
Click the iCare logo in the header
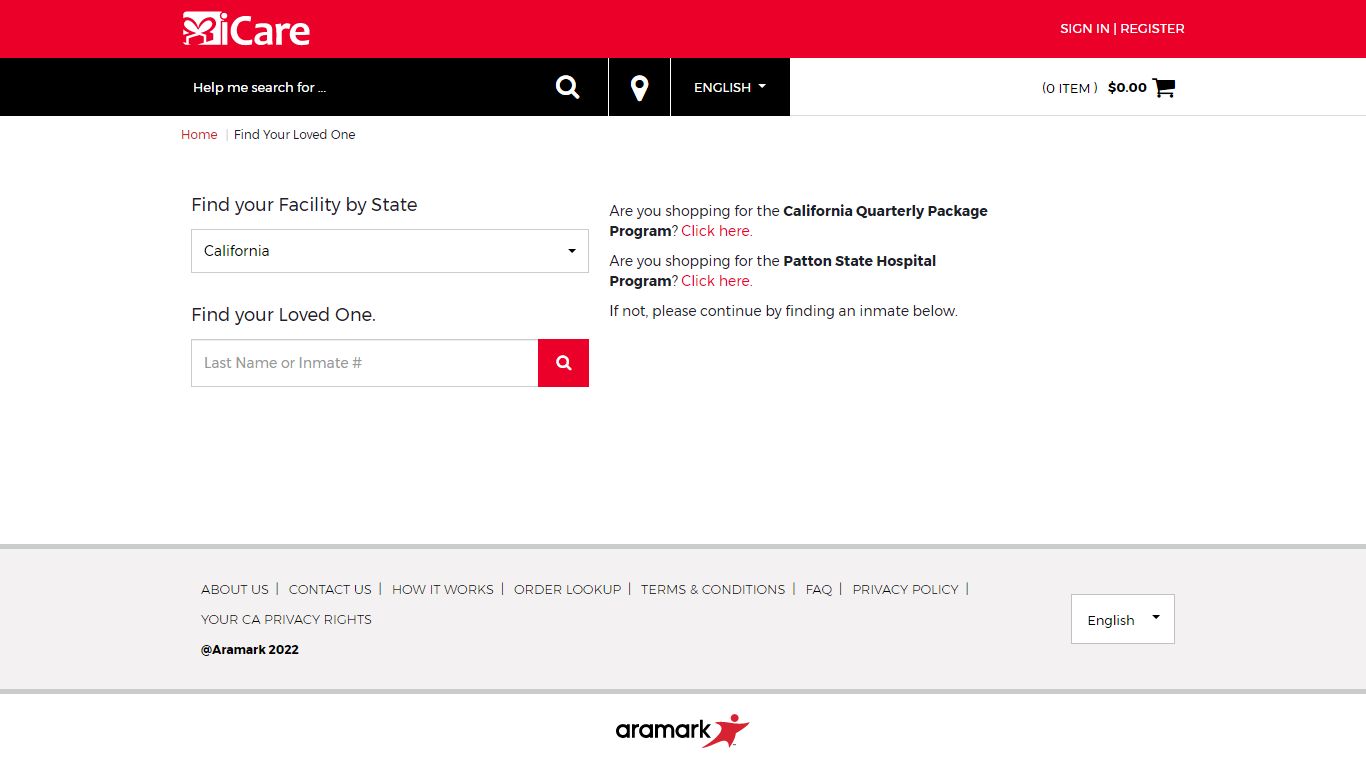pos(246,29)
